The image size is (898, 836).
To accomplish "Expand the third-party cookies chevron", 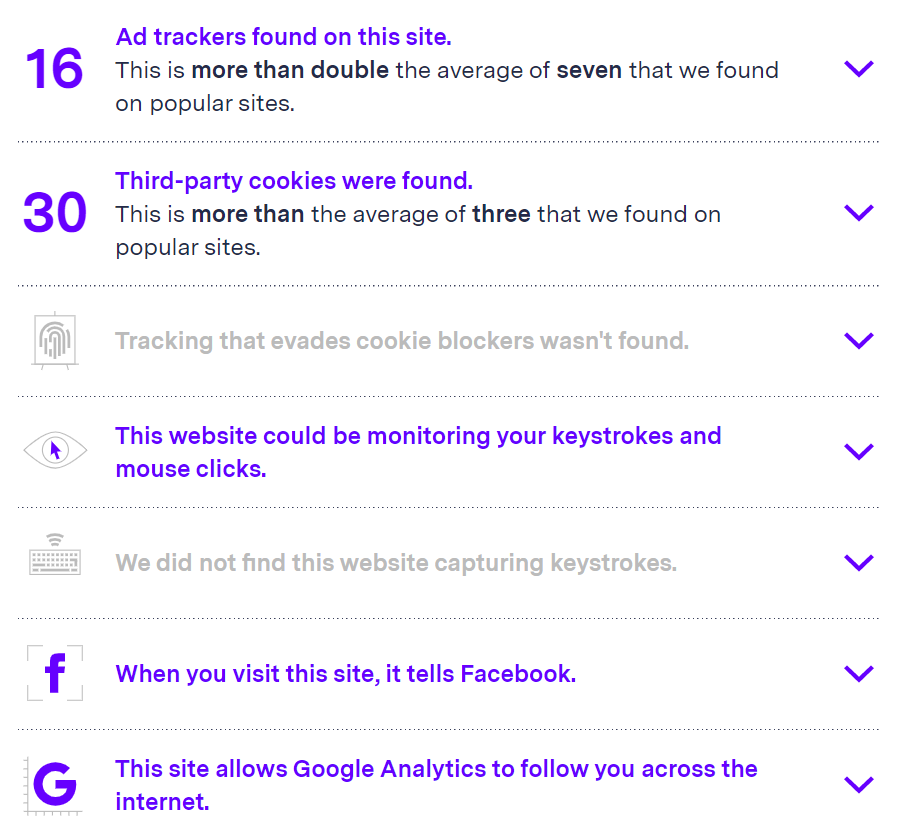I will coord(859,212).
